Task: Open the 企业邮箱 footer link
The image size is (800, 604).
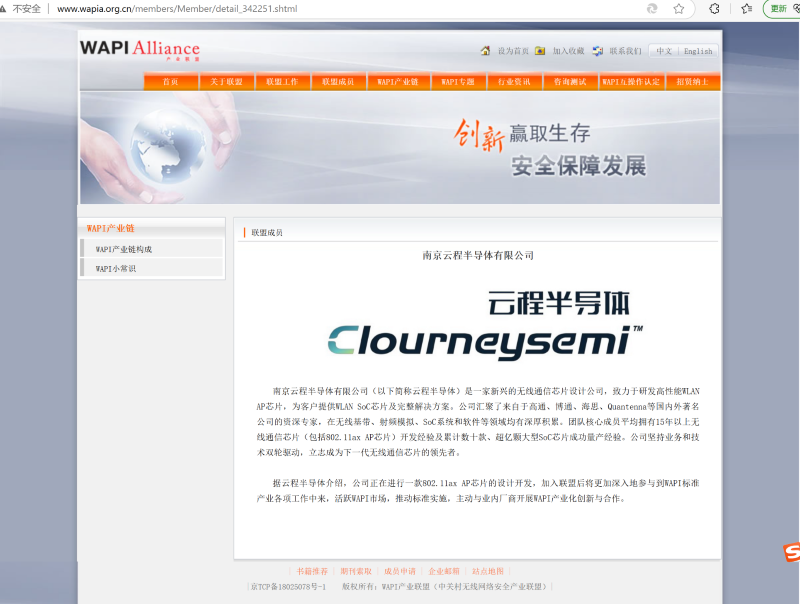Action: [x=443, y=571]
